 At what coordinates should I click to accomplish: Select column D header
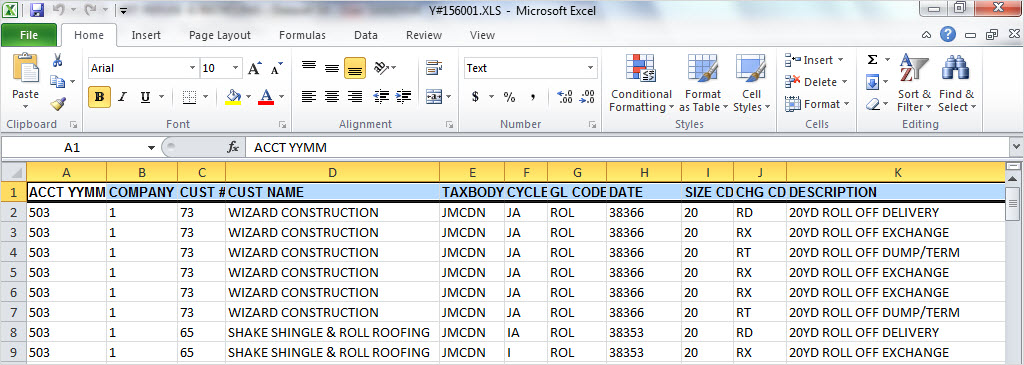[332, 173]
